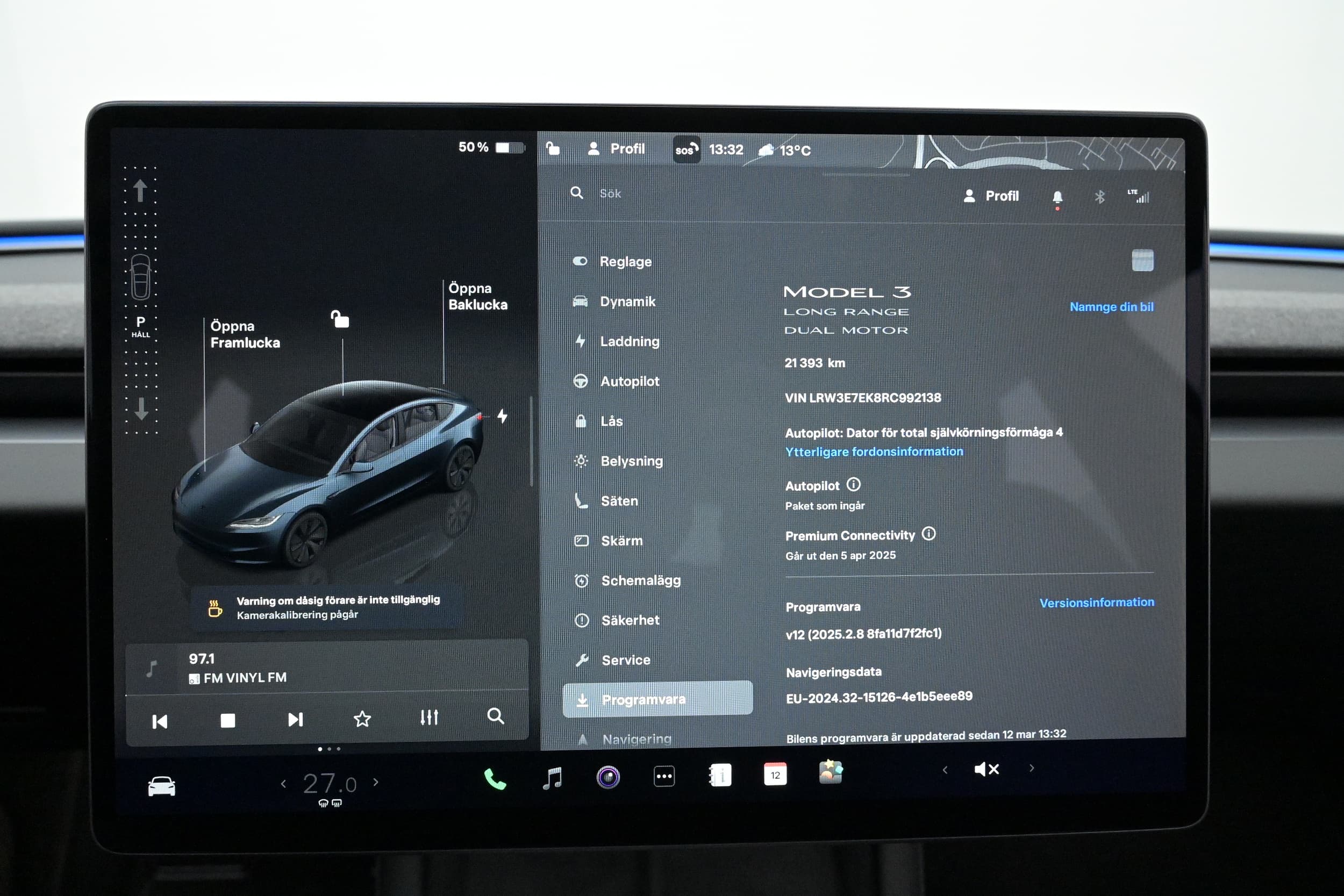Tap the lock icon above the car
Screen dimensions: 1344x896
click(x=340, y=319)
